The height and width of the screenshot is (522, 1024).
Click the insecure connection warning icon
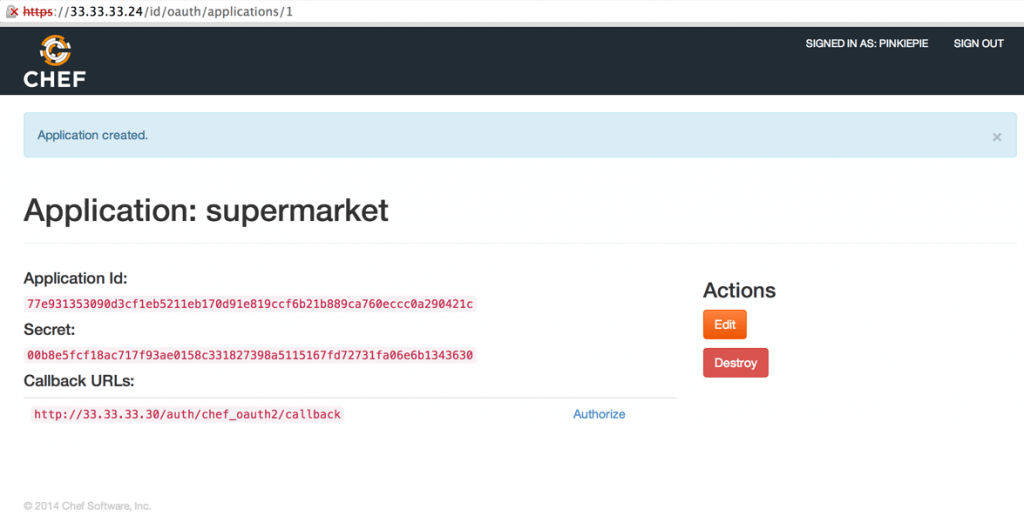(12, 9)
